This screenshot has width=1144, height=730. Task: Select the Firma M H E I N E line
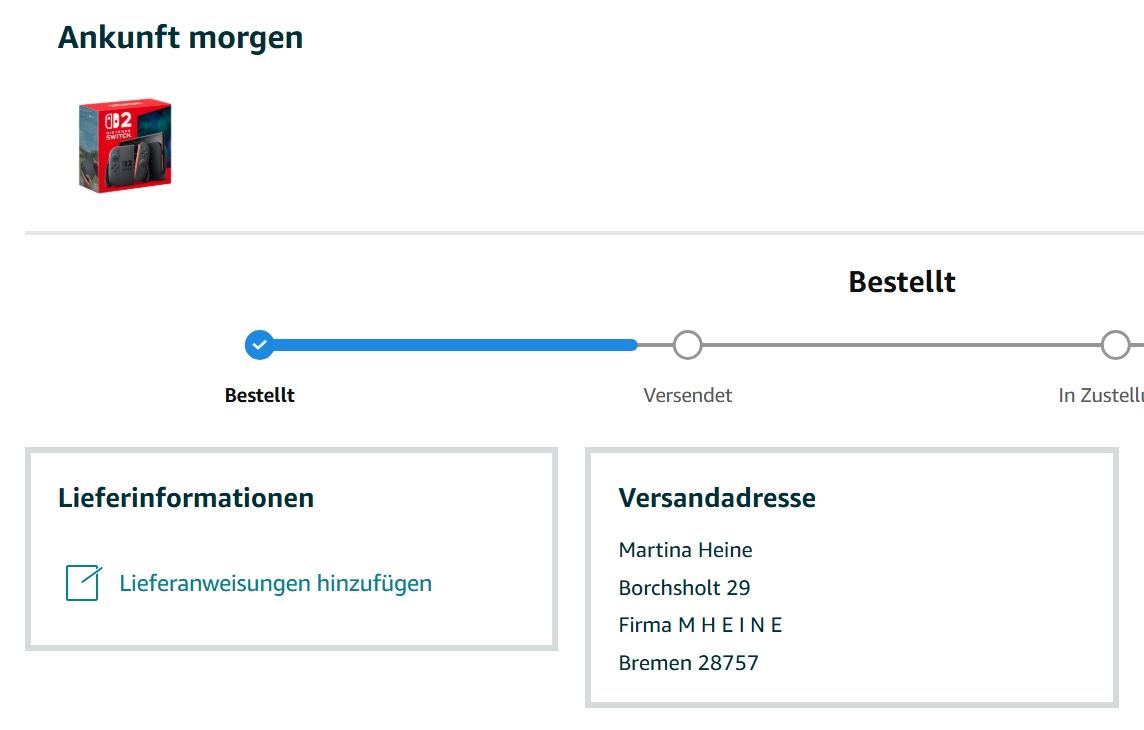700,625
